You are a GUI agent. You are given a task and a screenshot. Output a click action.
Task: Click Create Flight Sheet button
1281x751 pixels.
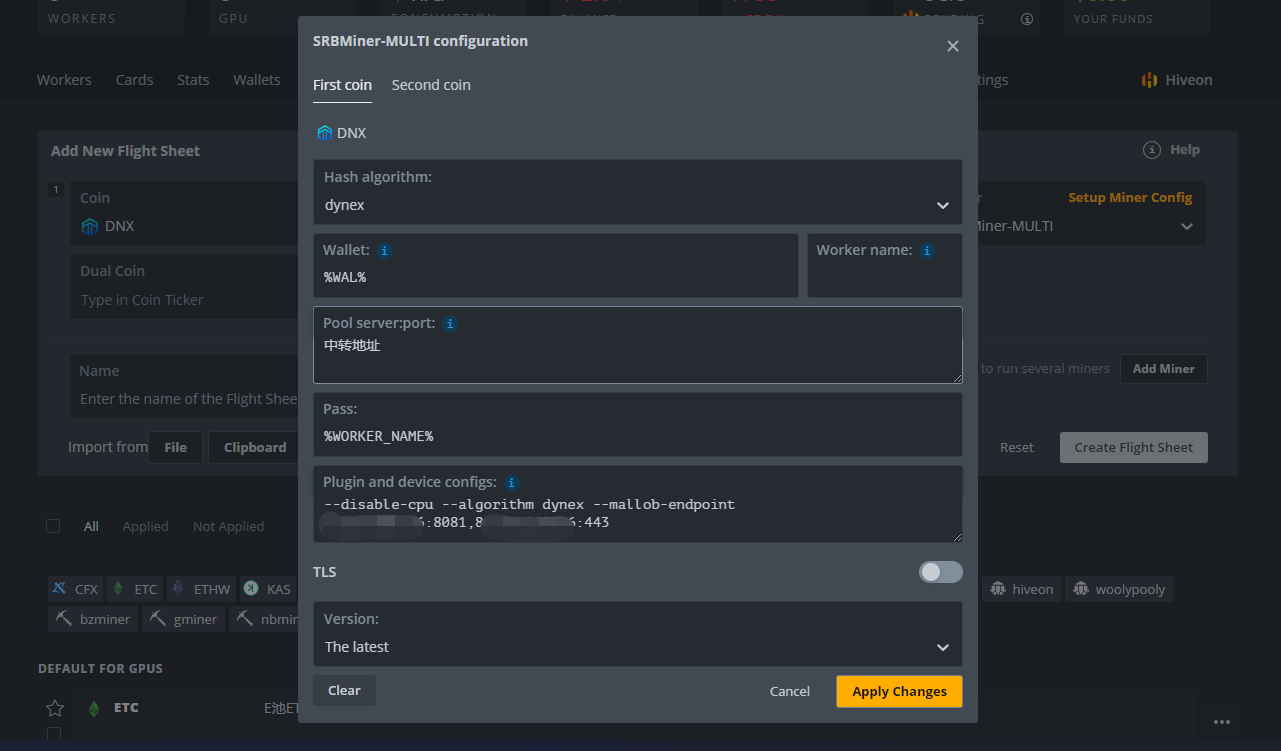click(1134, 447)
